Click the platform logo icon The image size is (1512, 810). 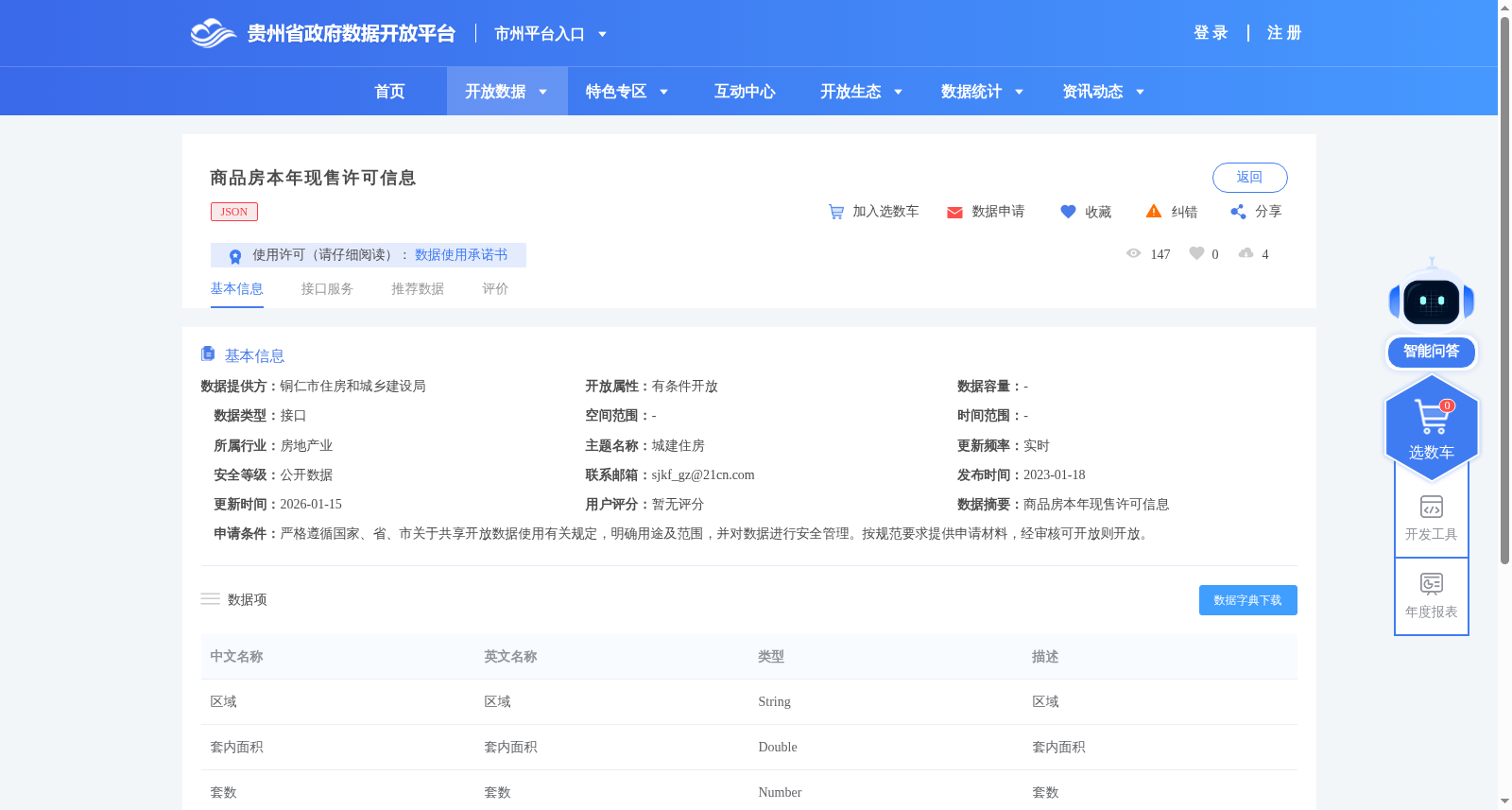(x=214, y=33)
